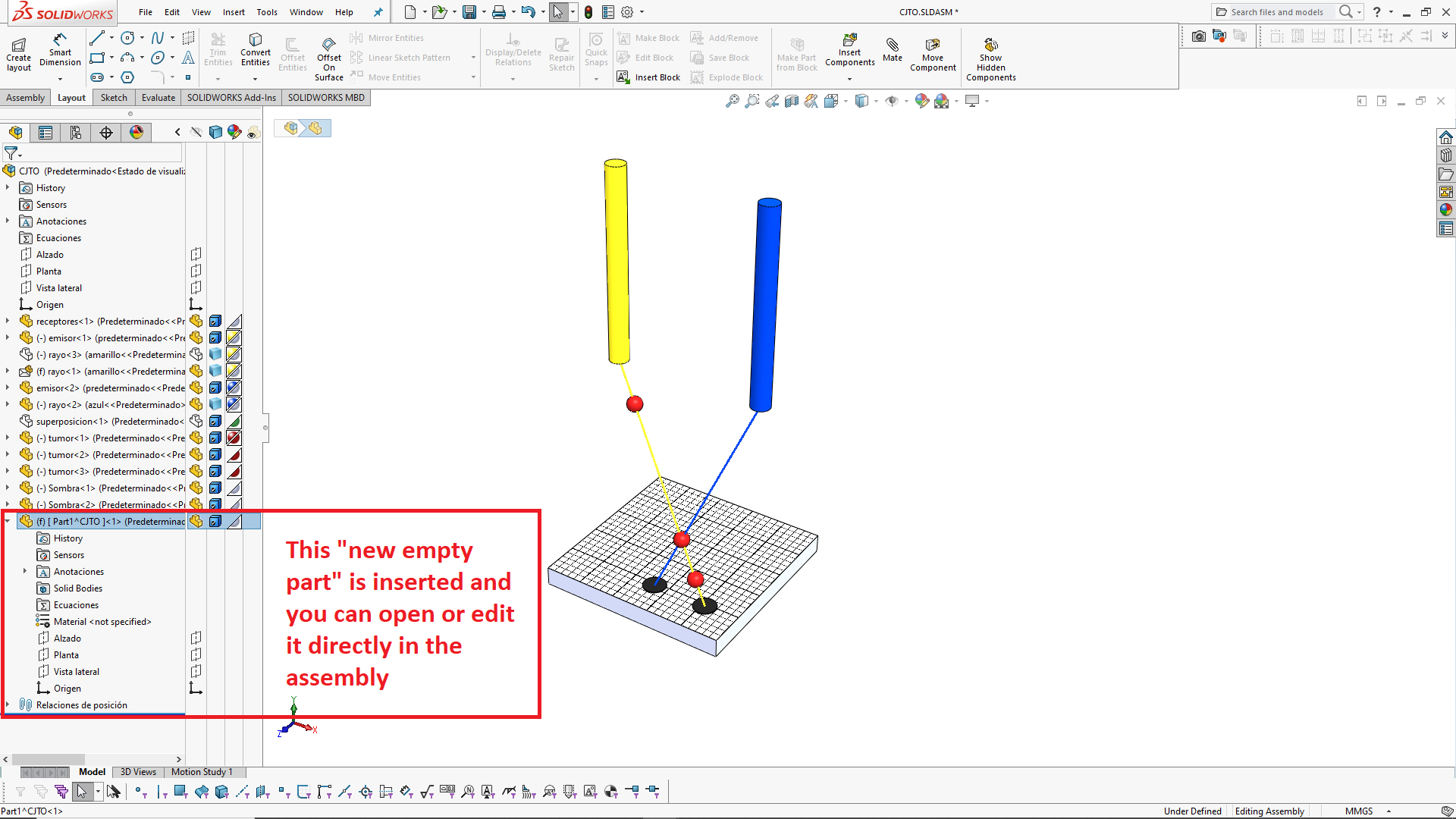The image size is (1456, 819).
Task: Open the Tools menu
Action: pyautogui.click(x=266, y=12)
